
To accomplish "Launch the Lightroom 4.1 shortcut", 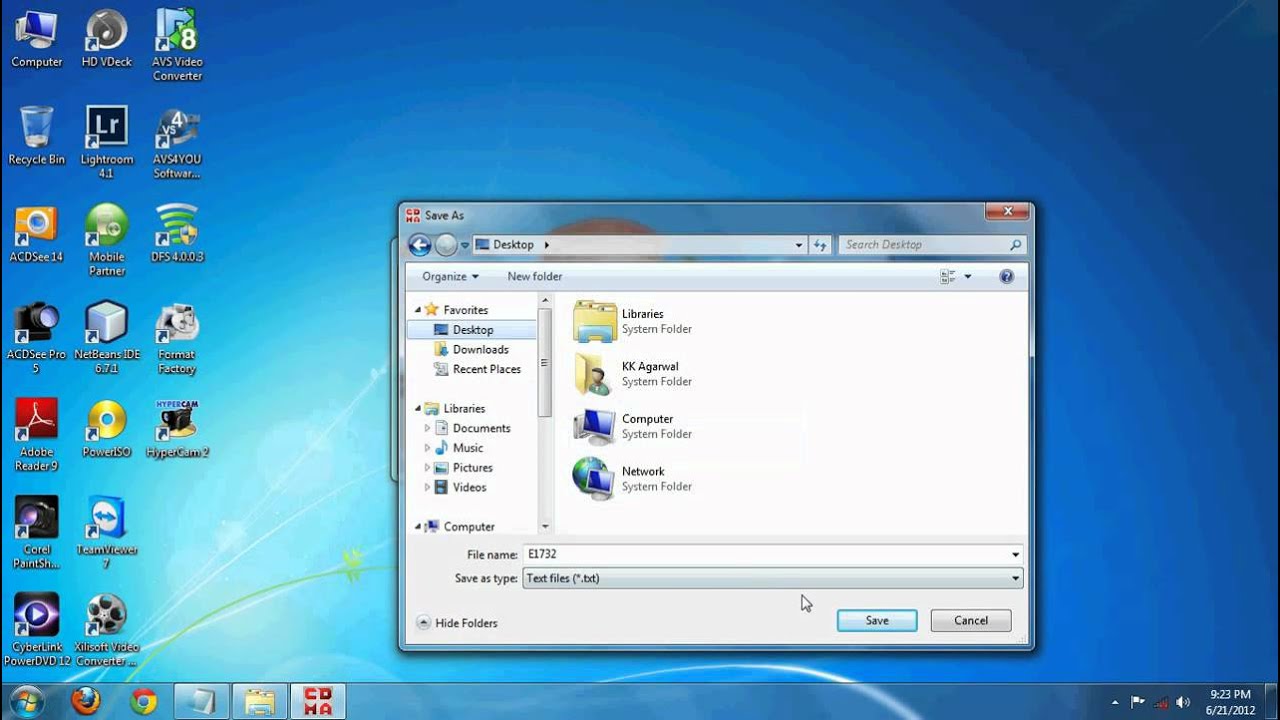I will point(106,143).
